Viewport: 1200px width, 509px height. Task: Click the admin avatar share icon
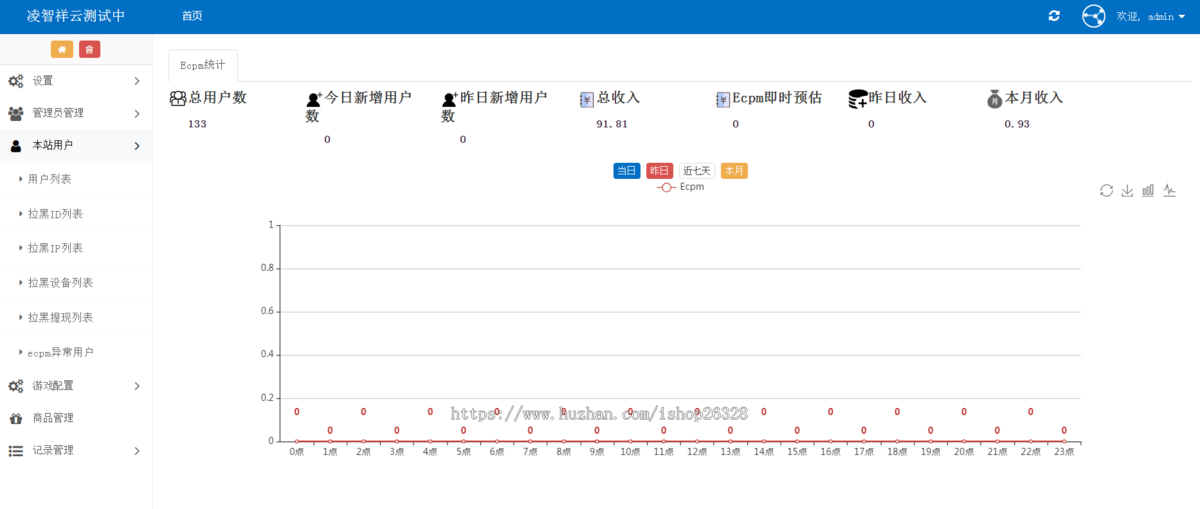click(1094, 16)
